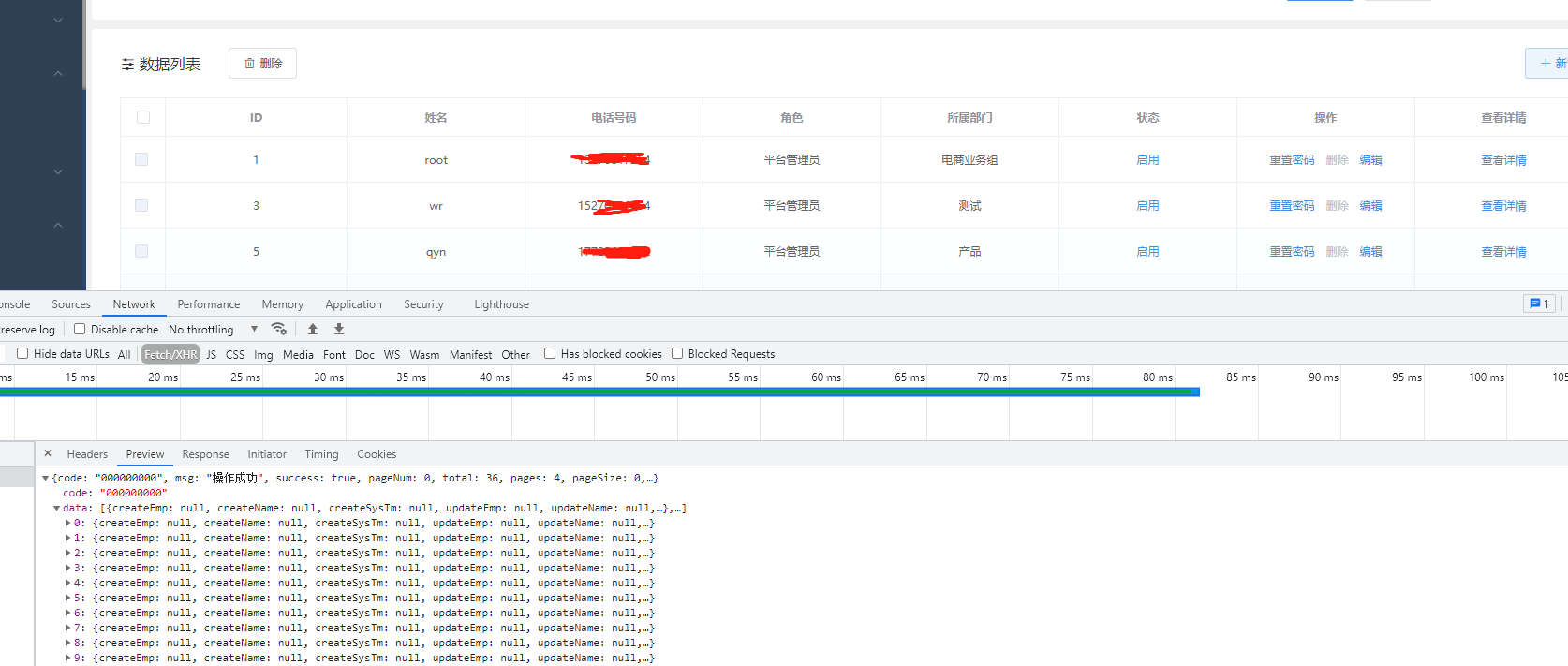The width and height of the screenshot is (1568, 666).
Task: Switch to the Performance devtools tab
Action: click(x=208, y=304)
